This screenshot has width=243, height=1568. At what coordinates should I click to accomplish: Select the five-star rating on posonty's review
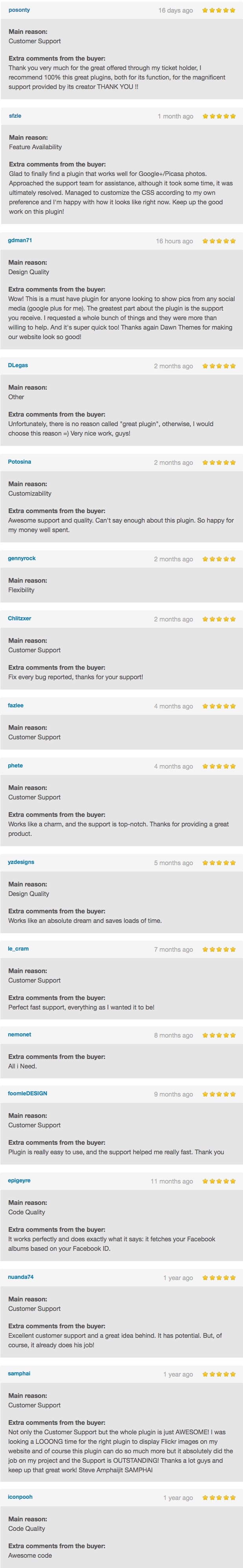coord(219,10)
